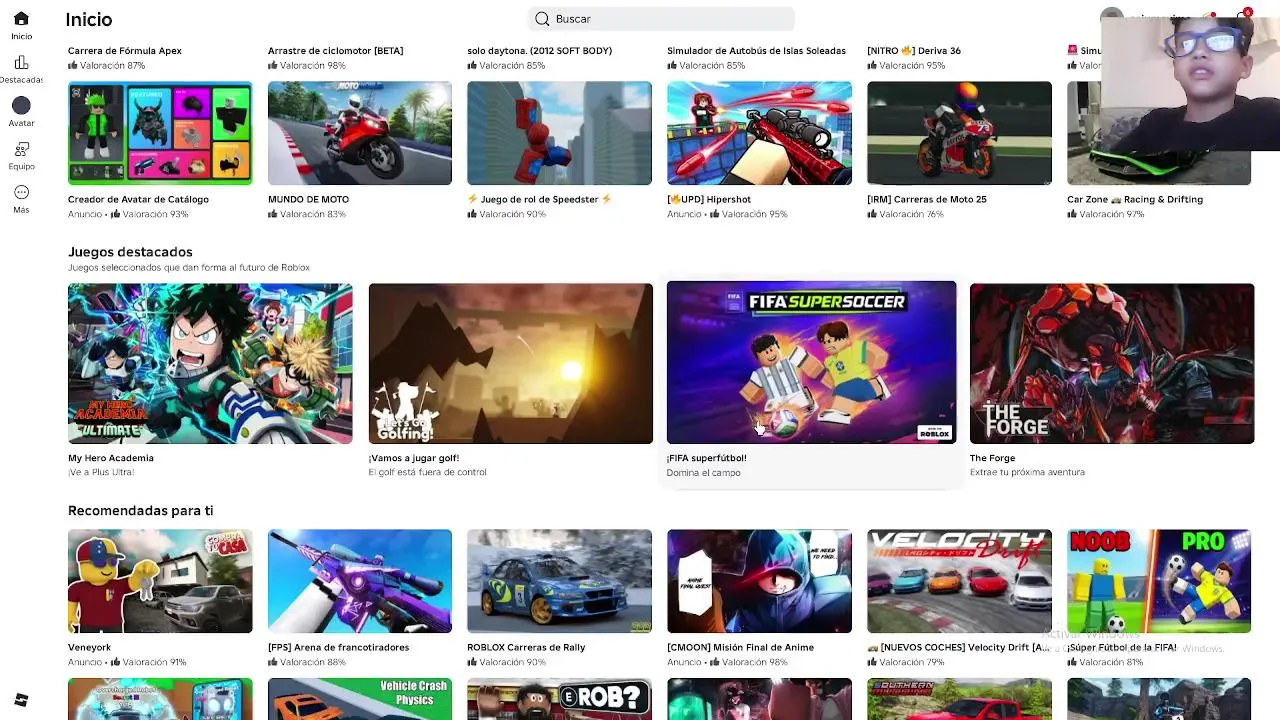
Task: Click Simulador de Autobús de Islas Soleadas title
Action: pyautogui.click(x=756, y=51)
